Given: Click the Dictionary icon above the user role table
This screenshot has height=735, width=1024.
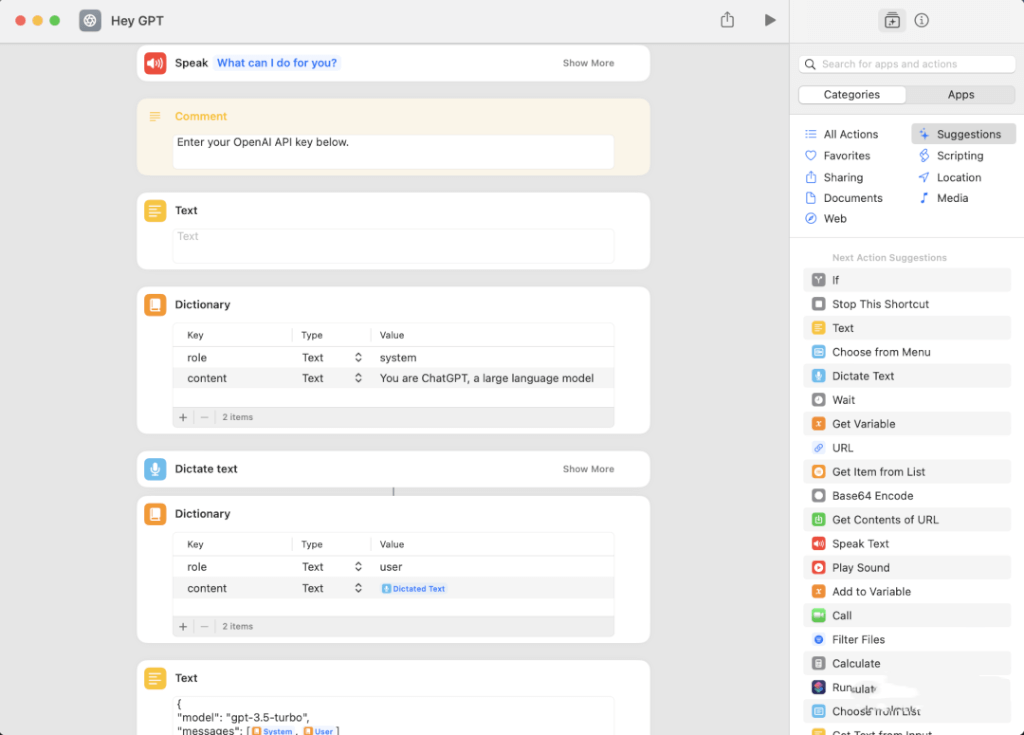Looking at the screenshot, I should (x=155, y=514).
